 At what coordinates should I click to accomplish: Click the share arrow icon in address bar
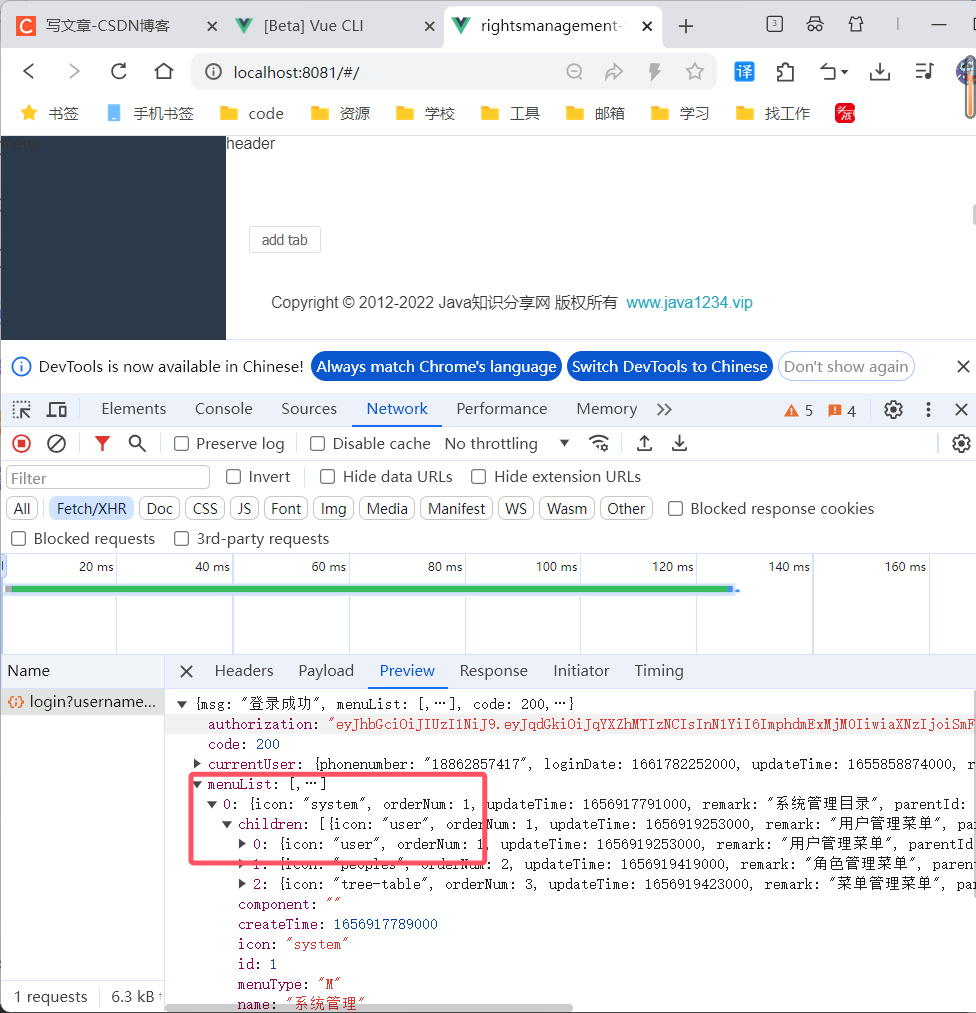[614, 72]
